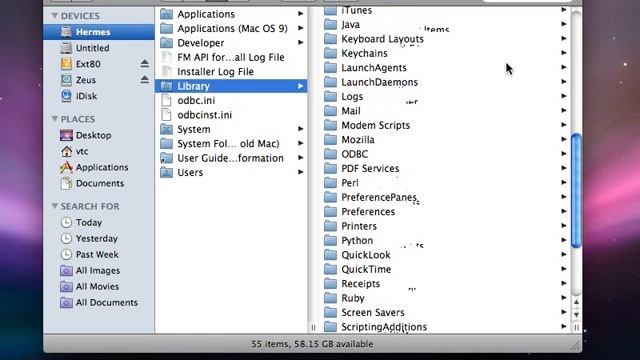The width and height of the screenshot is (640, 360).
Task: Select the Ext80 external drive icon
Action: click(66, 64)
